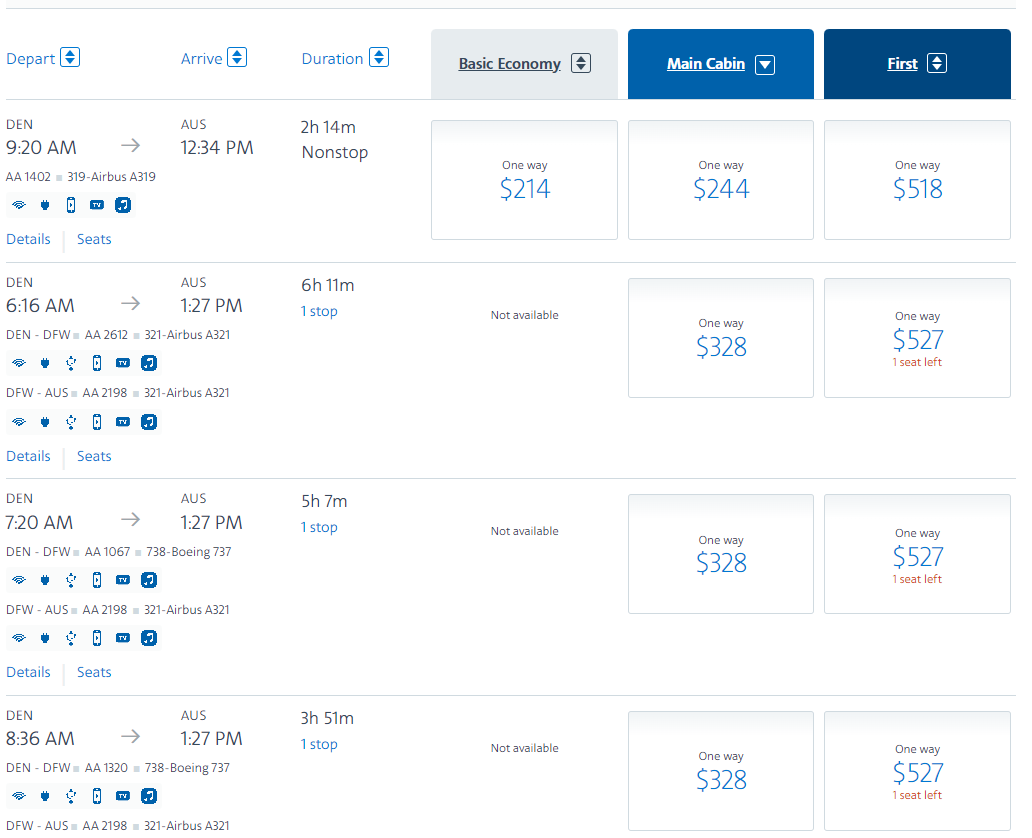Click Wi-Fi icon for AA 1320 flight
Screen dimensions: 1032x838
pos(19,796)
